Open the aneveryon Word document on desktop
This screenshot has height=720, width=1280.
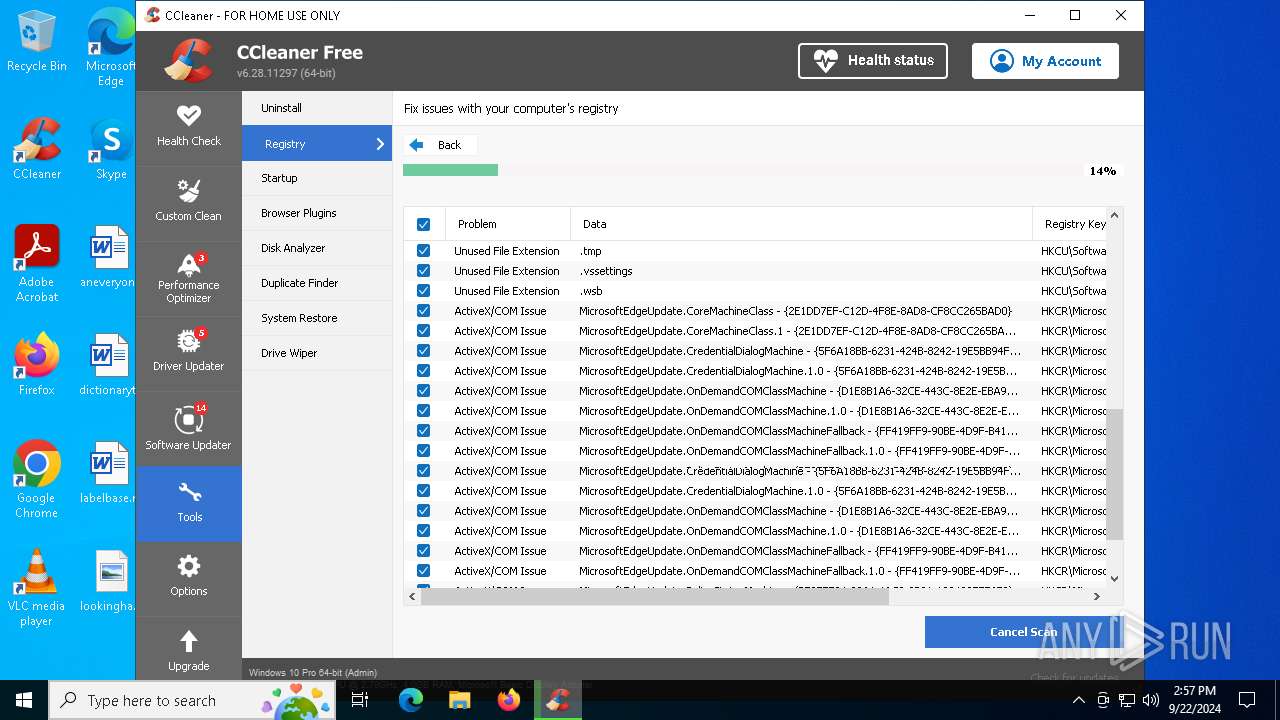pos(108,257)
